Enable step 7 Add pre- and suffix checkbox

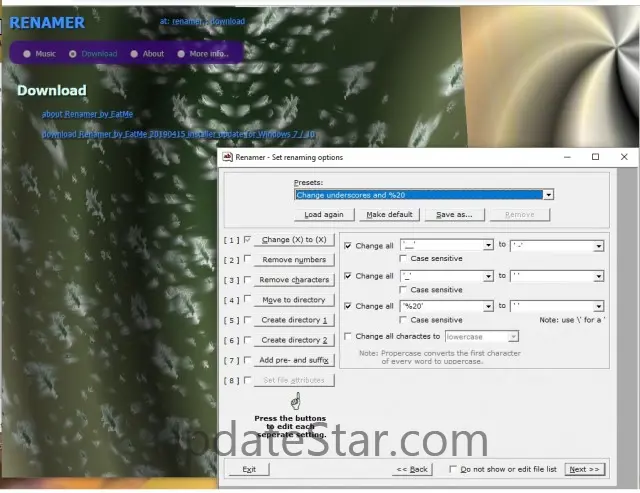click(247, 360)
